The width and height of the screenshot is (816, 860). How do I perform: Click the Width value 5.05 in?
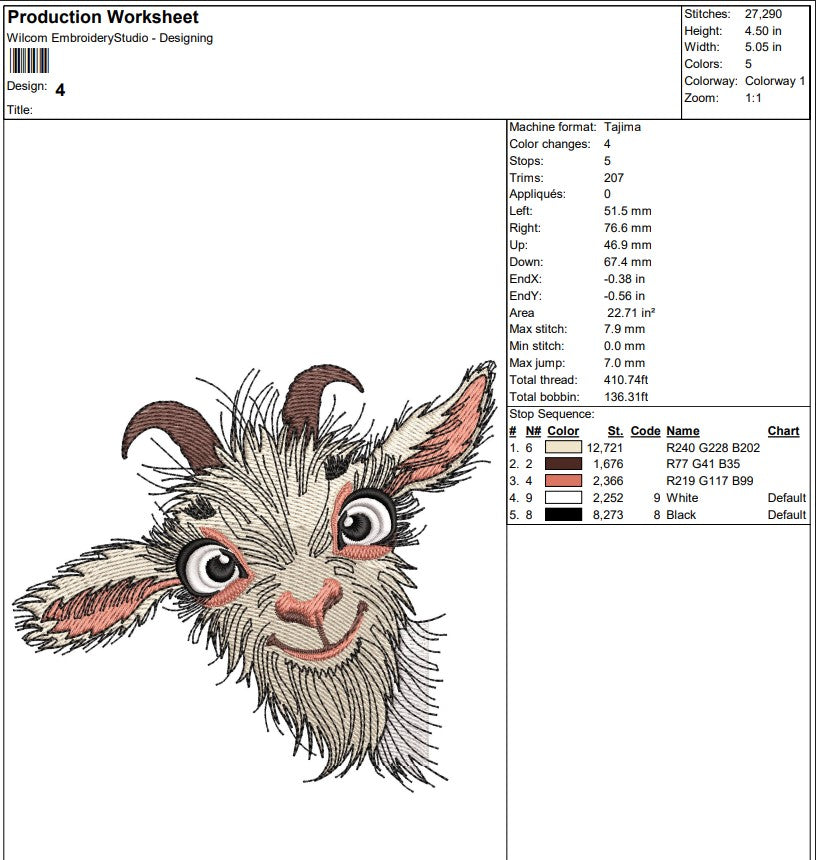[x=763, y=47]
